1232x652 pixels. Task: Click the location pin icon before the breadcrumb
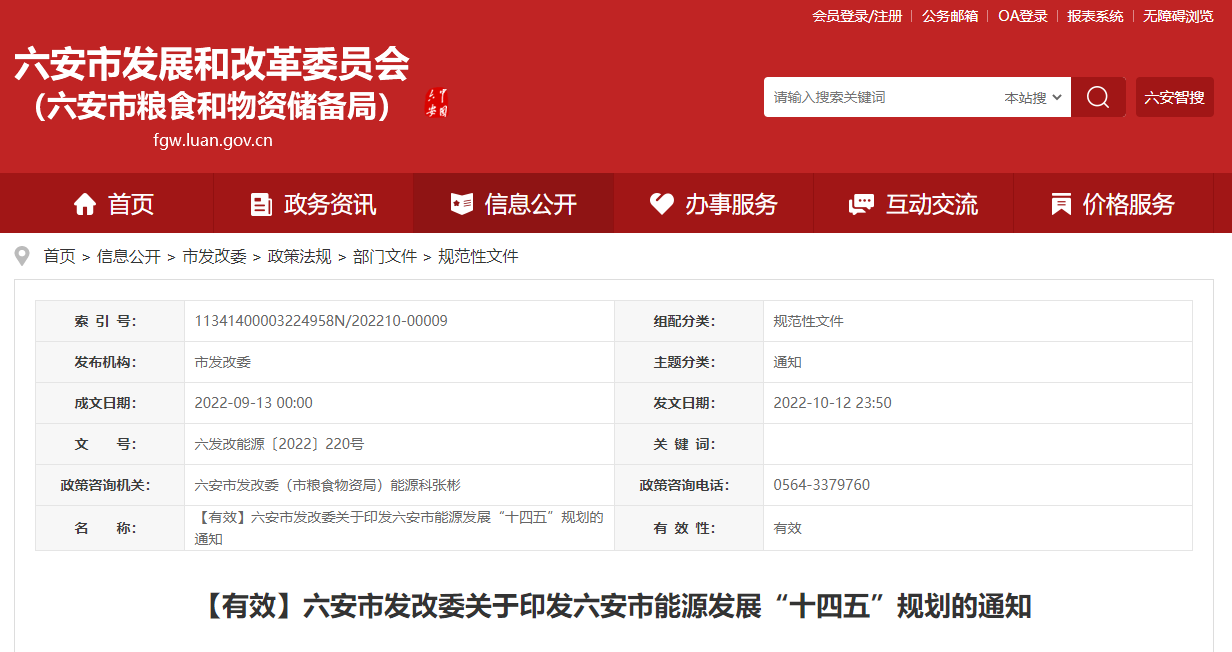pyautogui.click(x=22, y=255)
